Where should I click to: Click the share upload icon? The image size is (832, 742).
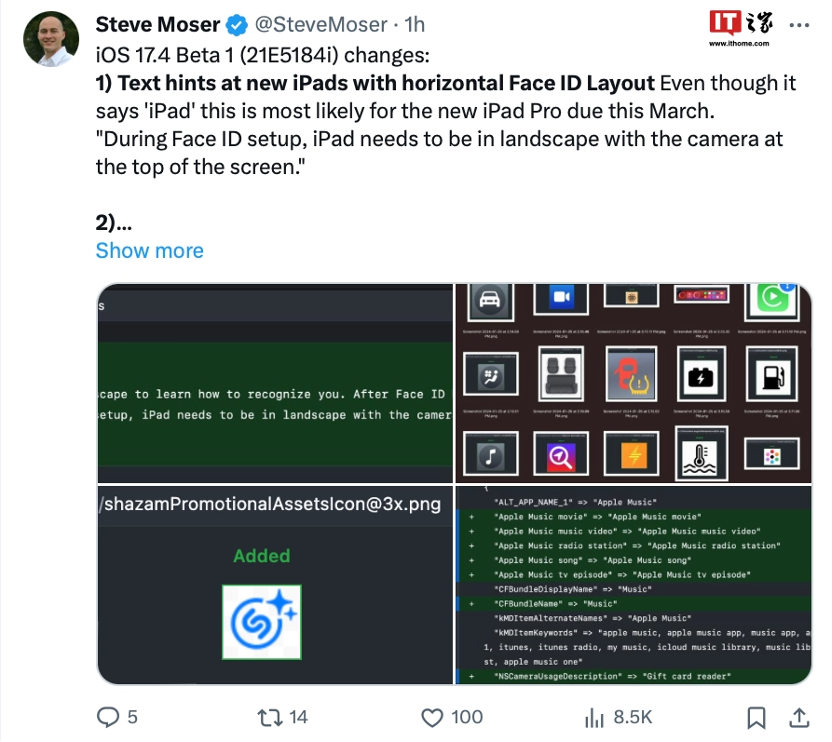pos(799,718)
